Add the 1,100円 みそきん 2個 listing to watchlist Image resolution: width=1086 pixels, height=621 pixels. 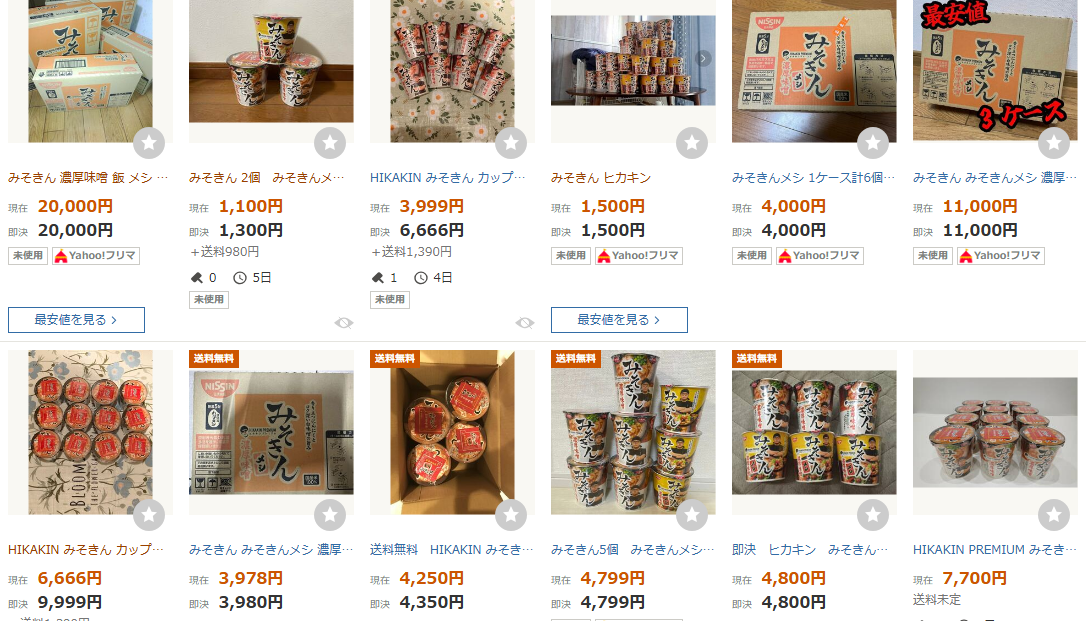click(330, 143)
